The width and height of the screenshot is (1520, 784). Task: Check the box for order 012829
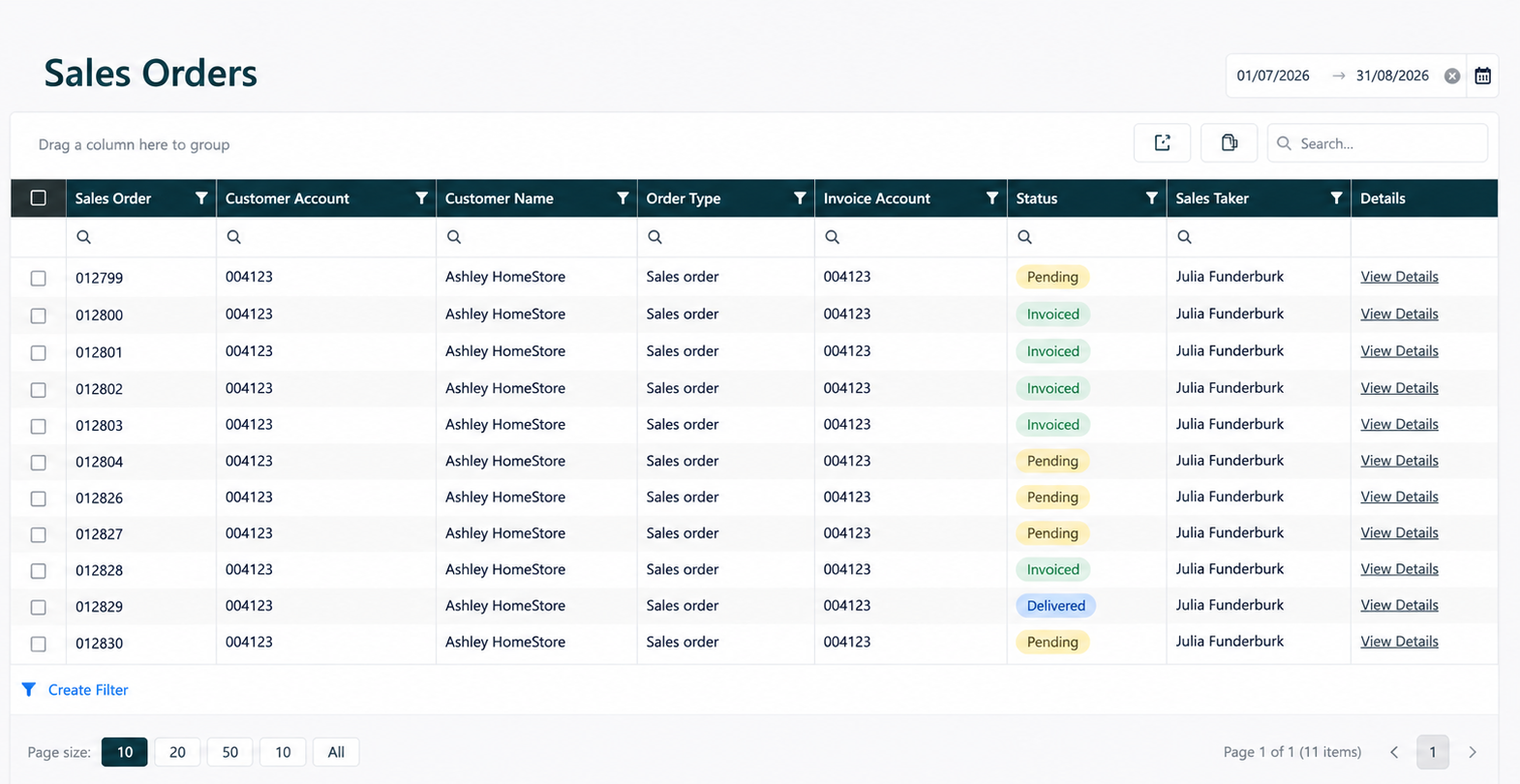(39, 608)
